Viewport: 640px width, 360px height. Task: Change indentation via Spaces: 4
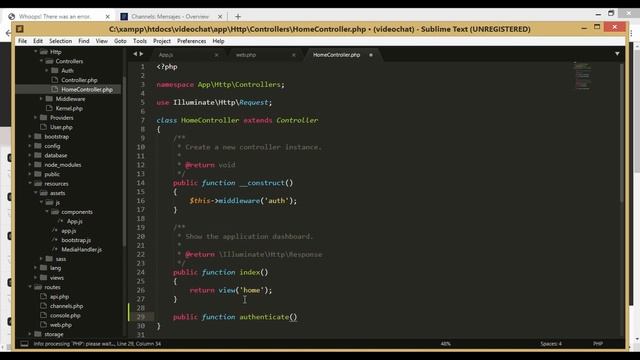551,344
